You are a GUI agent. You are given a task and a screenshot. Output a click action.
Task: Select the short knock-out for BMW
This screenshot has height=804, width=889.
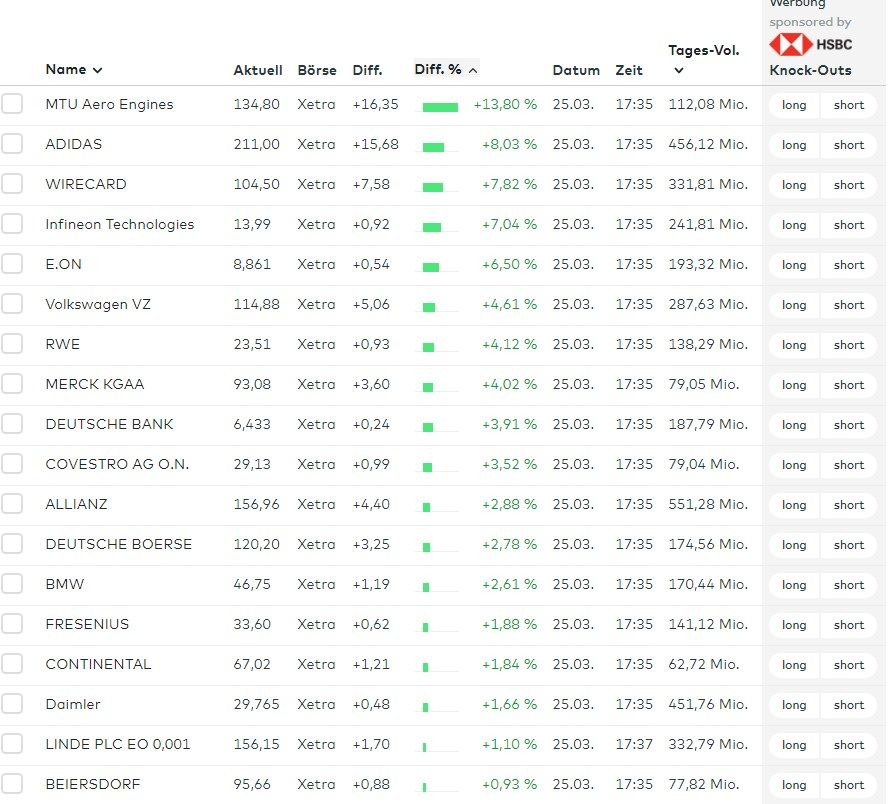tap(848, 585)
